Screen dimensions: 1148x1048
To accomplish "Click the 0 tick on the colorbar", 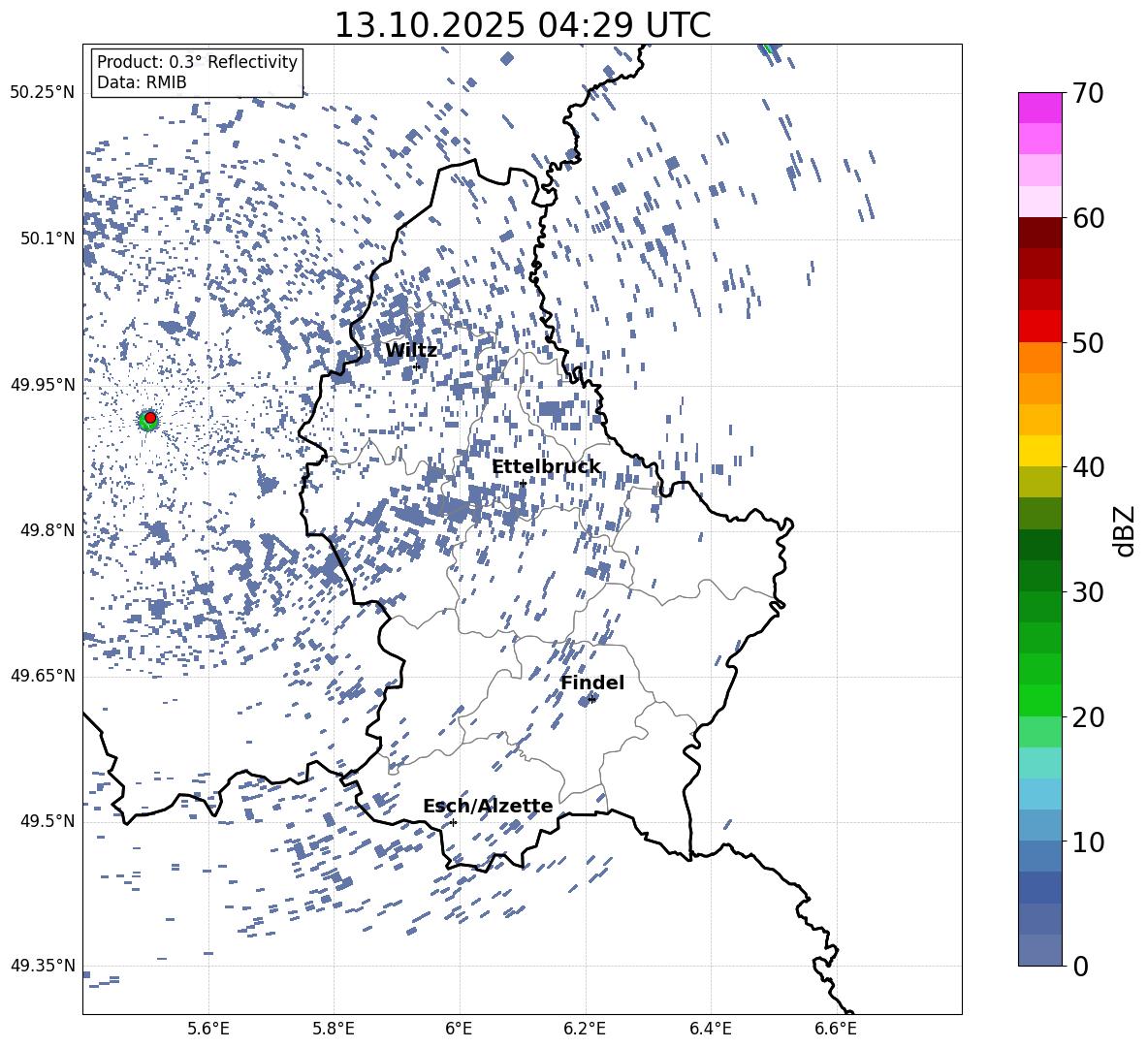I will 1079,966.
